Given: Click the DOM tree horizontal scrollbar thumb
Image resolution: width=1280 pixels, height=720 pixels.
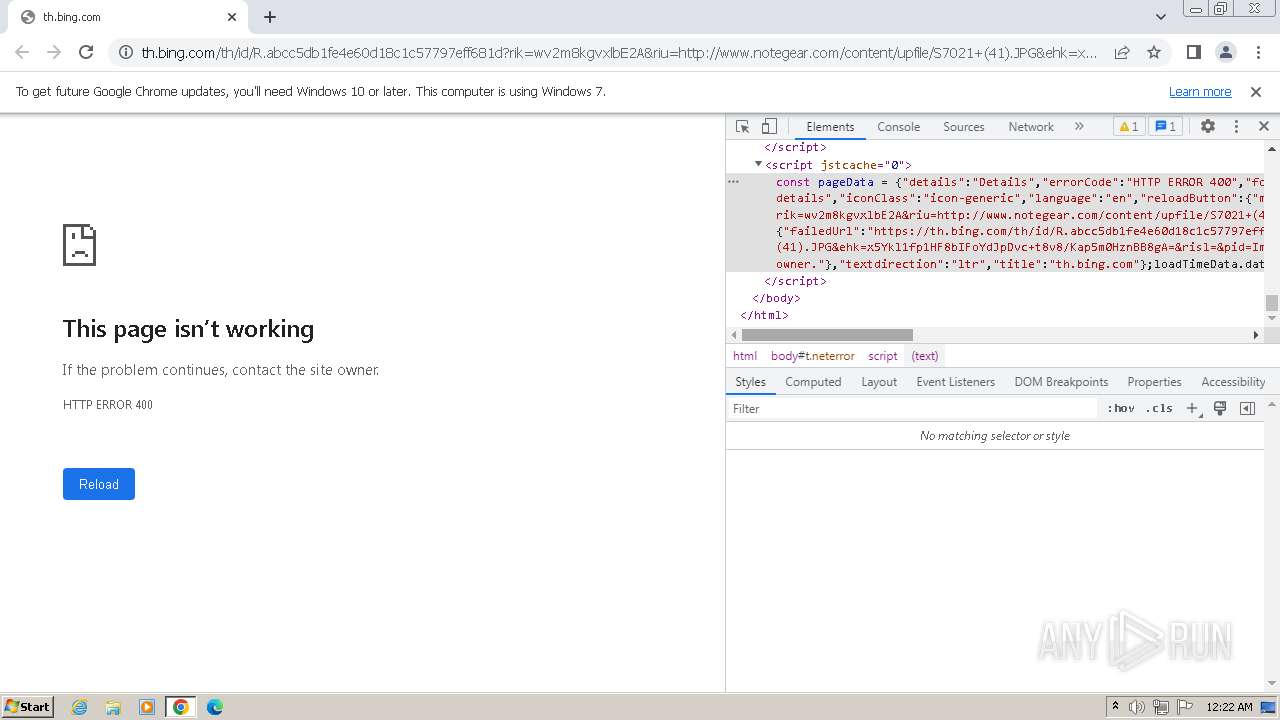Looking at the screenshot, I should point(827,335).
